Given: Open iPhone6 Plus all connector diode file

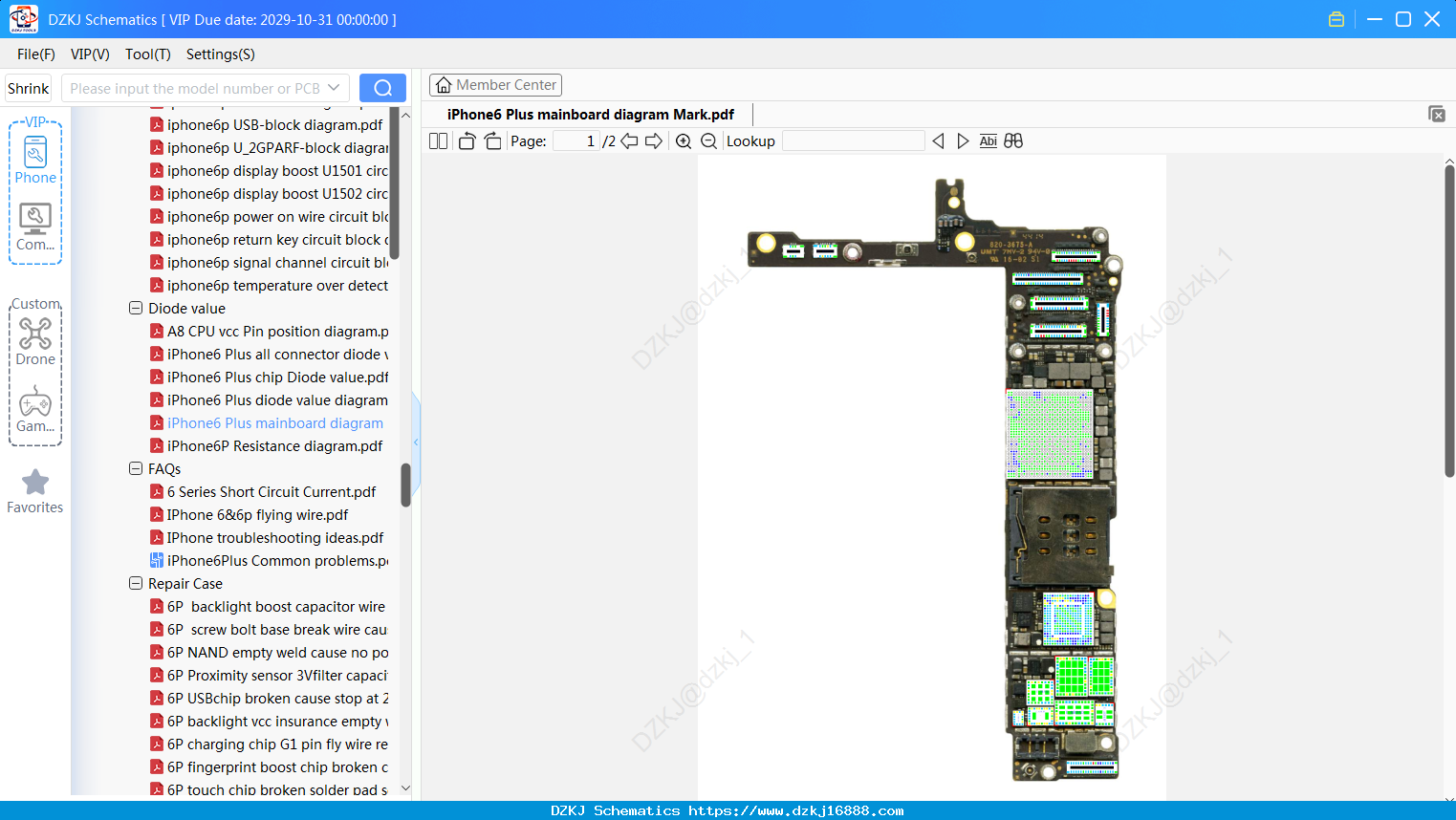Looking at the screenshot, I should point(277,355).
